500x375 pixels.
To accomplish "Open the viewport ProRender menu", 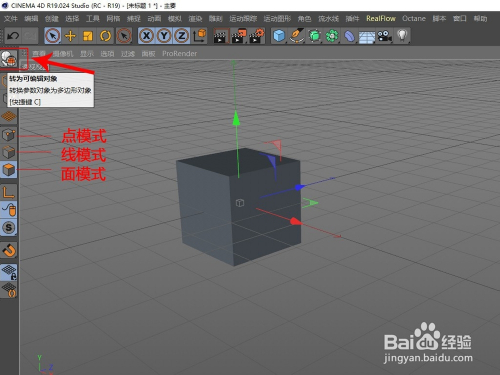I will pyautogui.click(x=179, y=54).
